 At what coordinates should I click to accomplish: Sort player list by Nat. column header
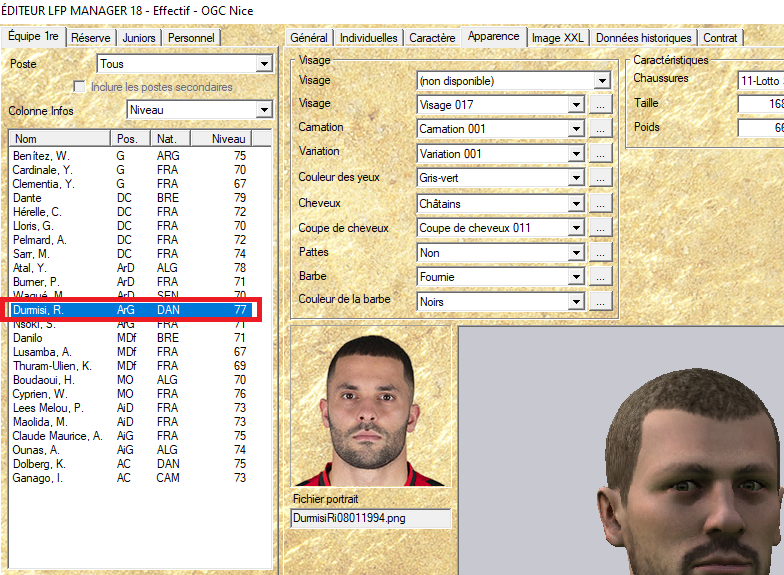click(170, 138)
